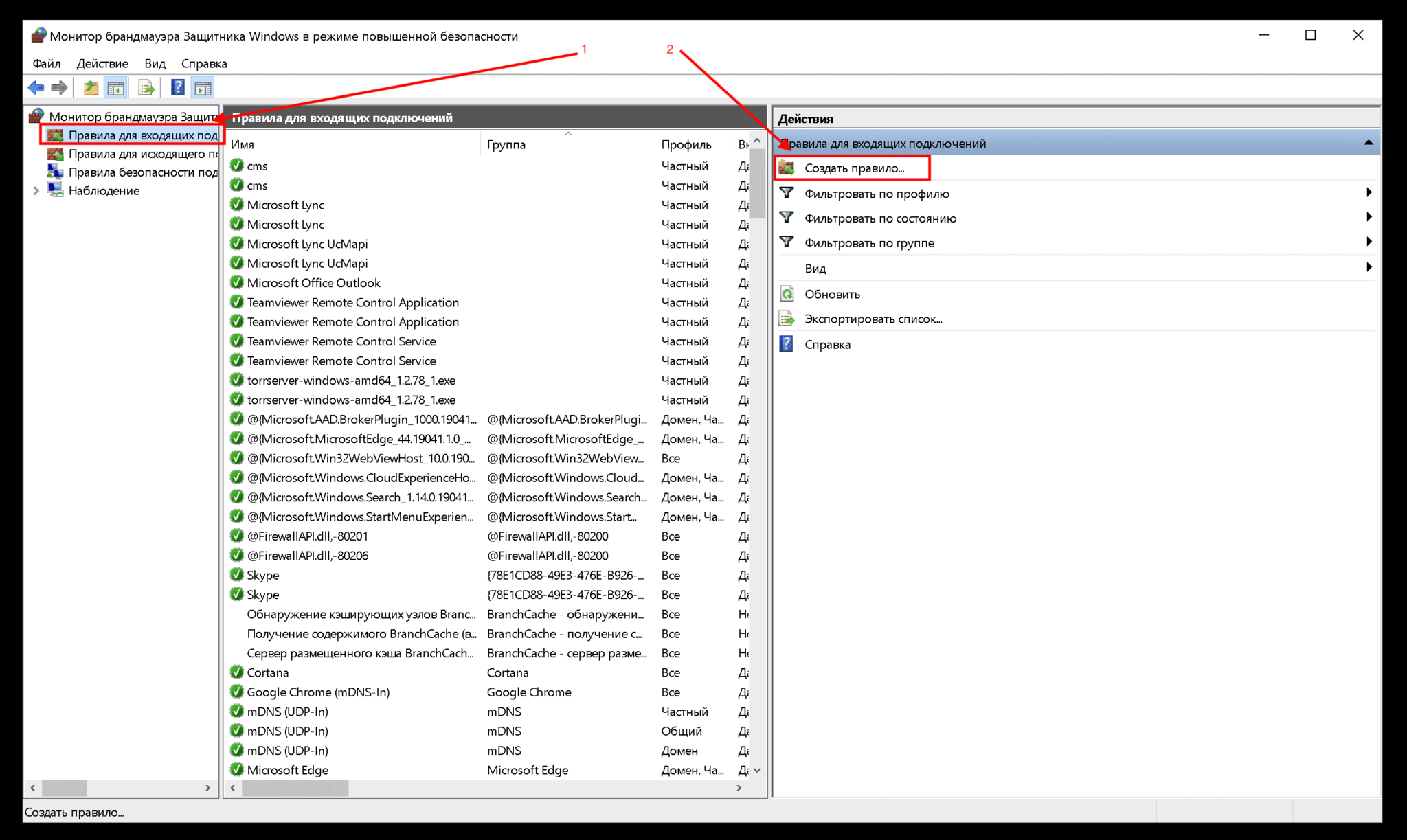1407x840 pixels.
Task: Click the filter by group funnel icon
Action: pyautogui.click(x=787, y=242)
